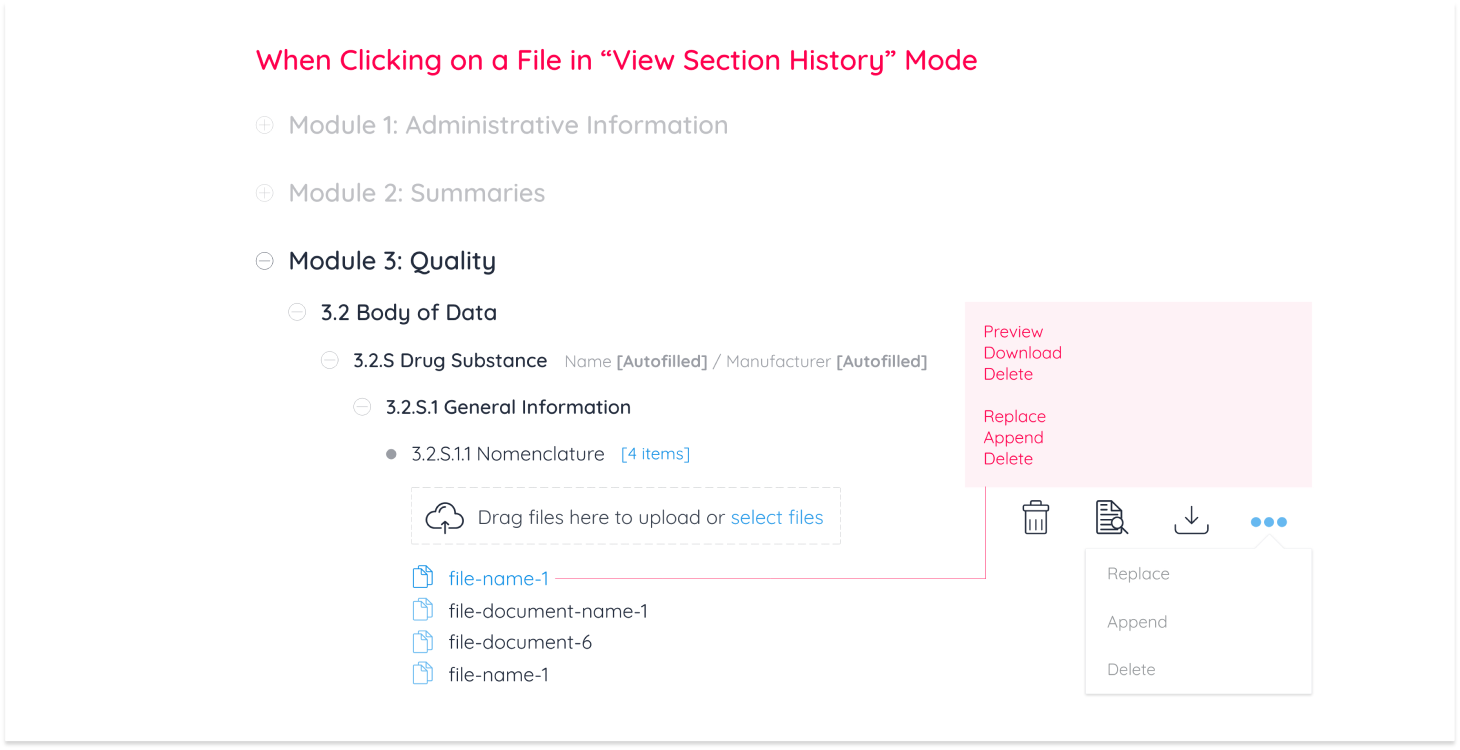Collapse the 3.2.S Drug Substance section

point(329,360)
